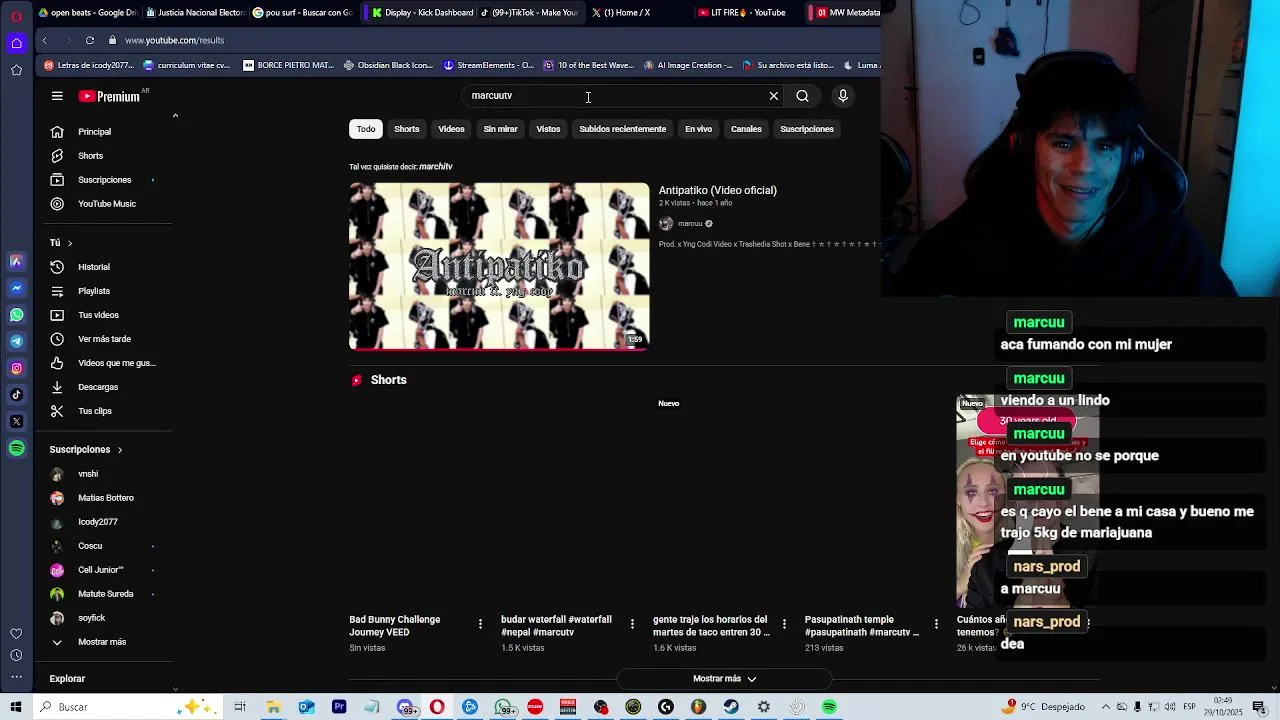Reload the YouTube page
Image resolution: width=1280 pixels, height=720 pixels.
click(90, 40)
